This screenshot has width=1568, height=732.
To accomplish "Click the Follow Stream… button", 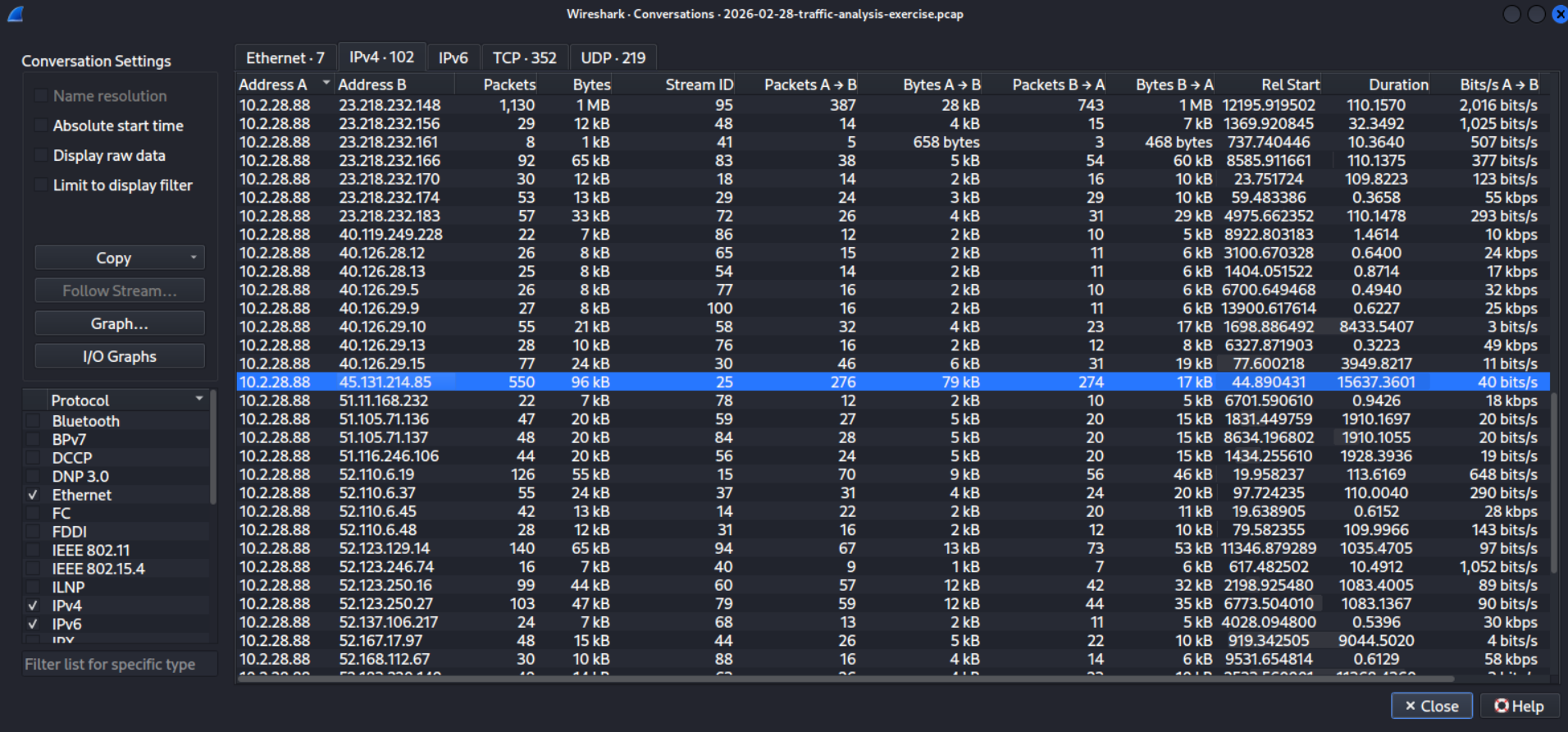I will click(x=120, y=291).
